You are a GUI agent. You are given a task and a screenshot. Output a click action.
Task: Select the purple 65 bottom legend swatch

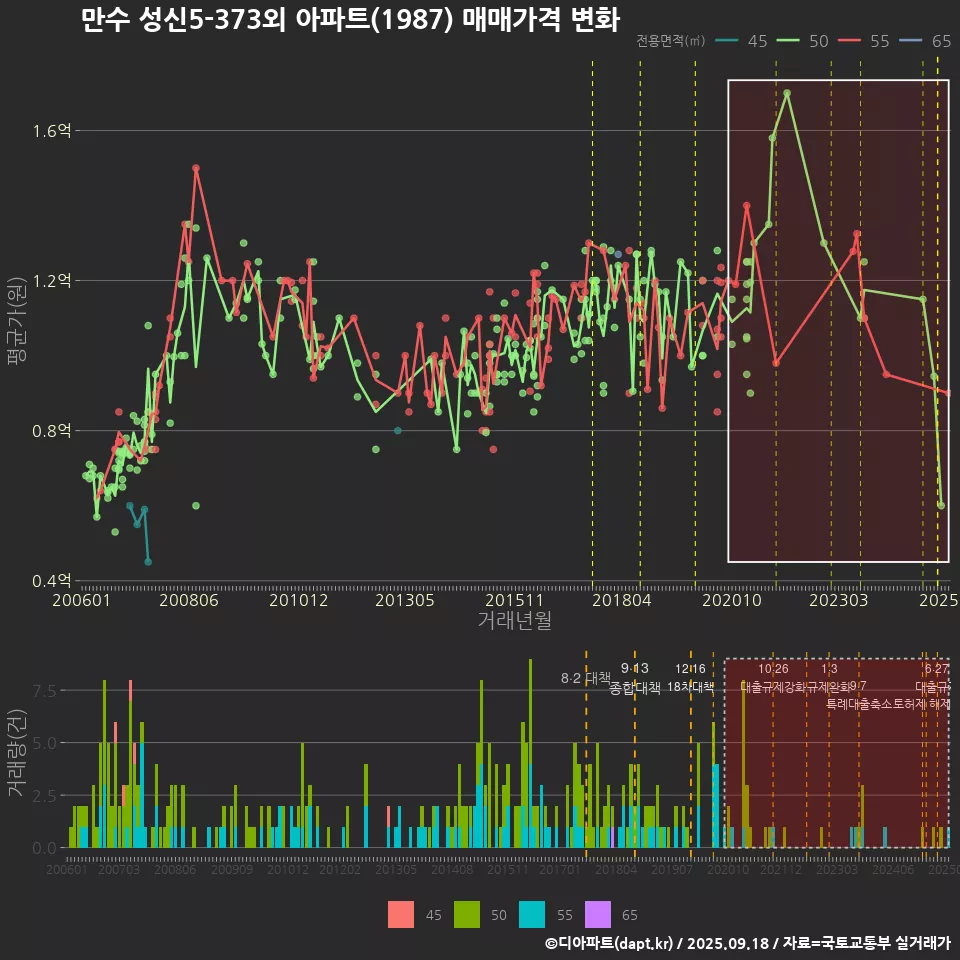[599, 914]
